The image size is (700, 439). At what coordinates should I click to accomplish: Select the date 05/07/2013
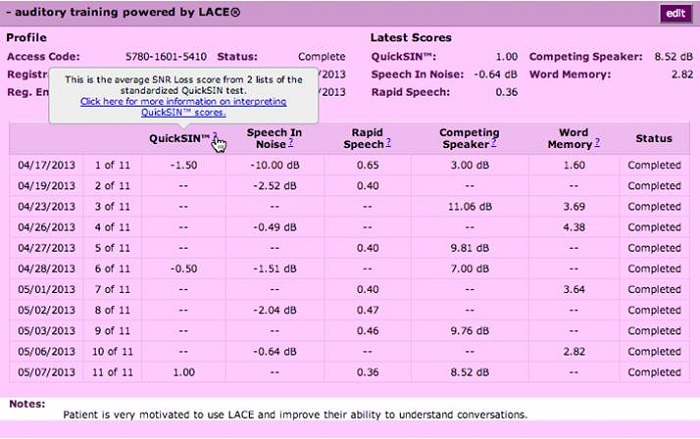(x=46, y=372)
